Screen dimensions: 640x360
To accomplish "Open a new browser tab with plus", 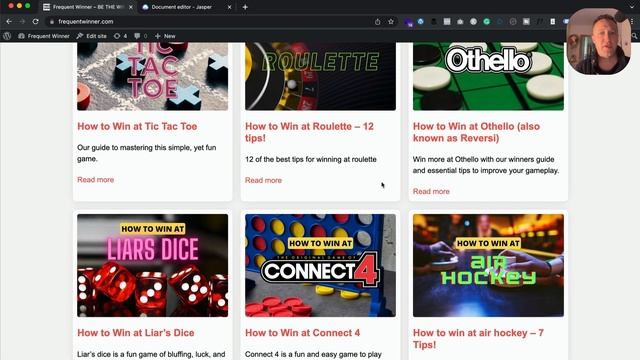I will pos(245,7).
